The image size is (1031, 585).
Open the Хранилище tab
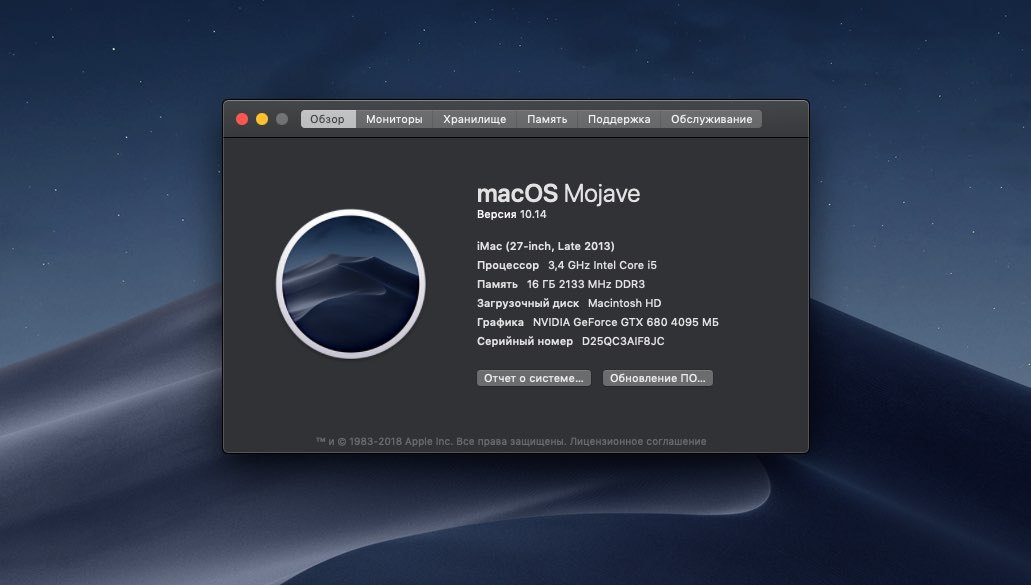(474, 119)
